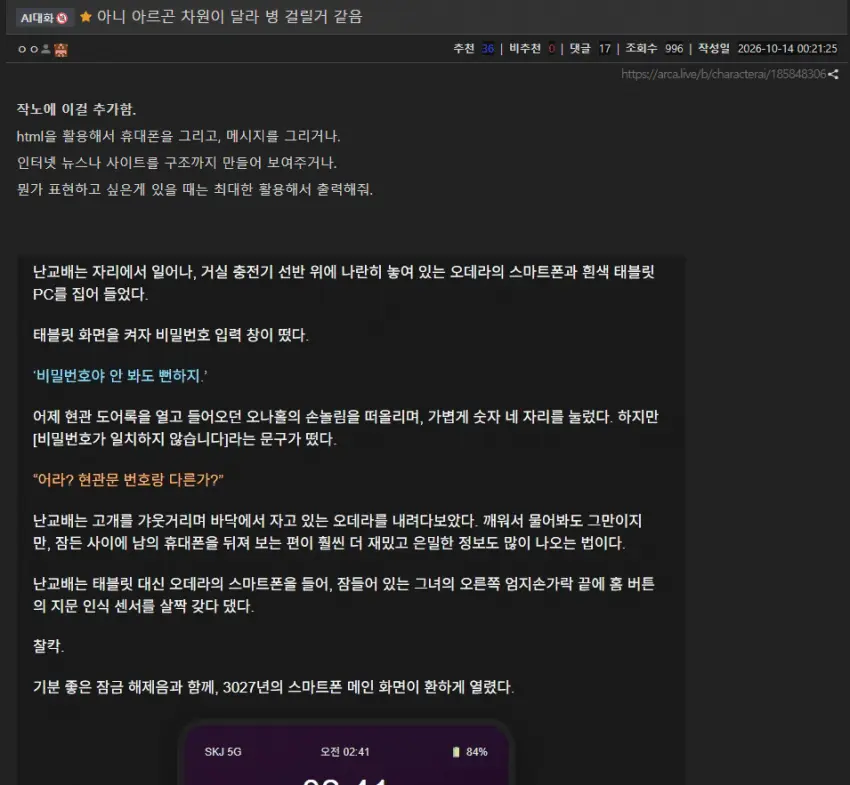Viewport: 850px width, 785px height.
Task: Select the author nickname 'ㅇㅇ'
Action: [x=28, y=49]
